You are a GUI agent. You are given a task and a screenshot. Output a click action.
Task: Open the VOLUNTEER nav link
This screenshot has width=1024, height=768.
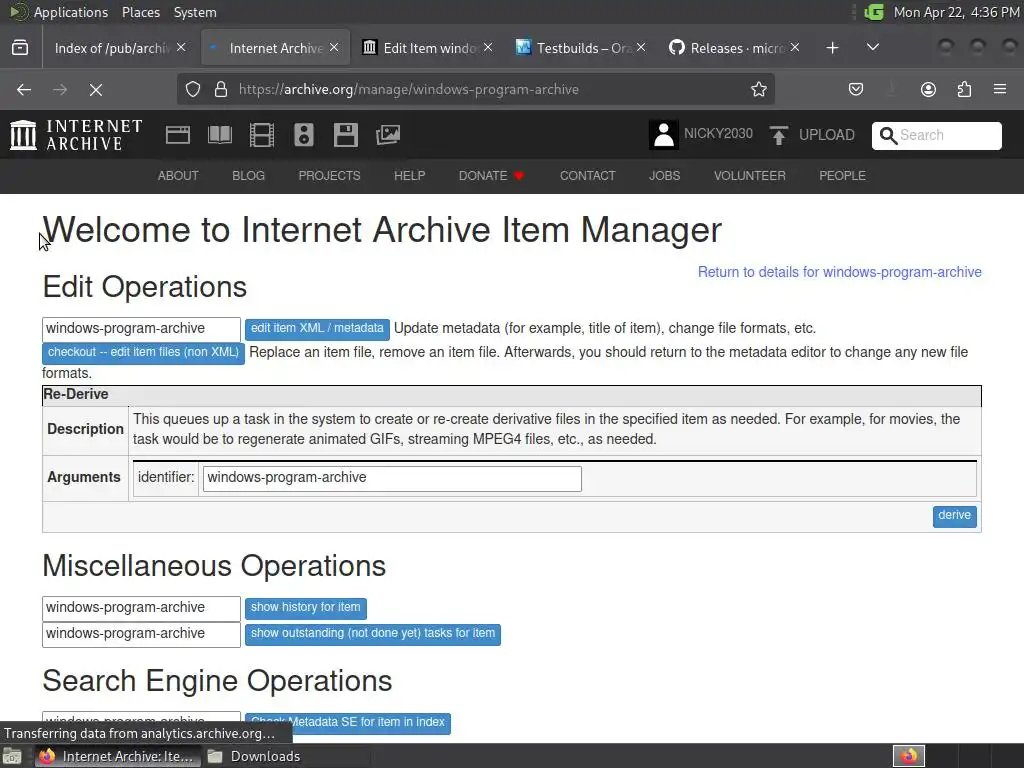(749, 176)
